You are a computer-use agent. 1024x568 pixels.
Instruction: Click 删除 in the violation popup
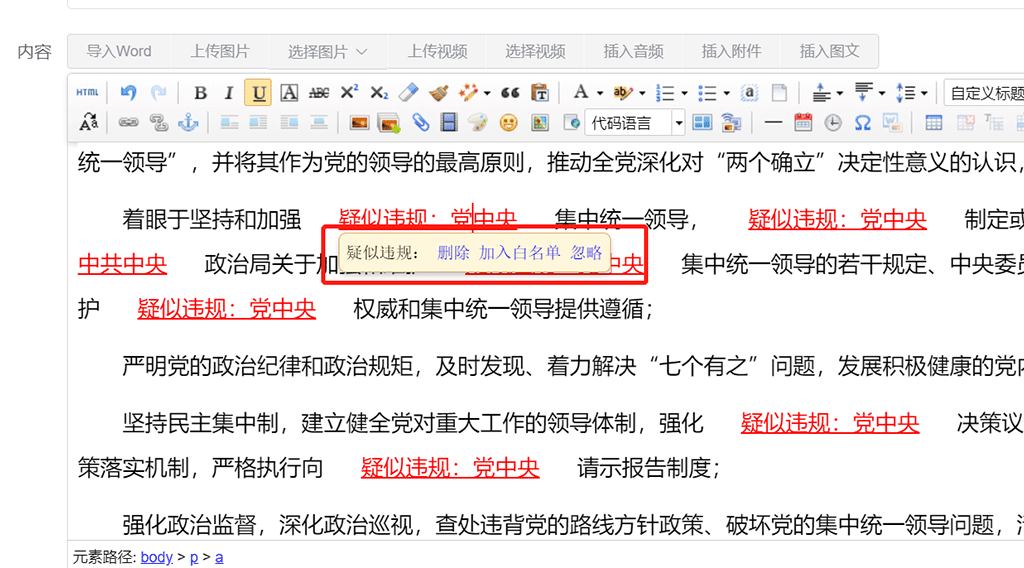click(453, 253)
